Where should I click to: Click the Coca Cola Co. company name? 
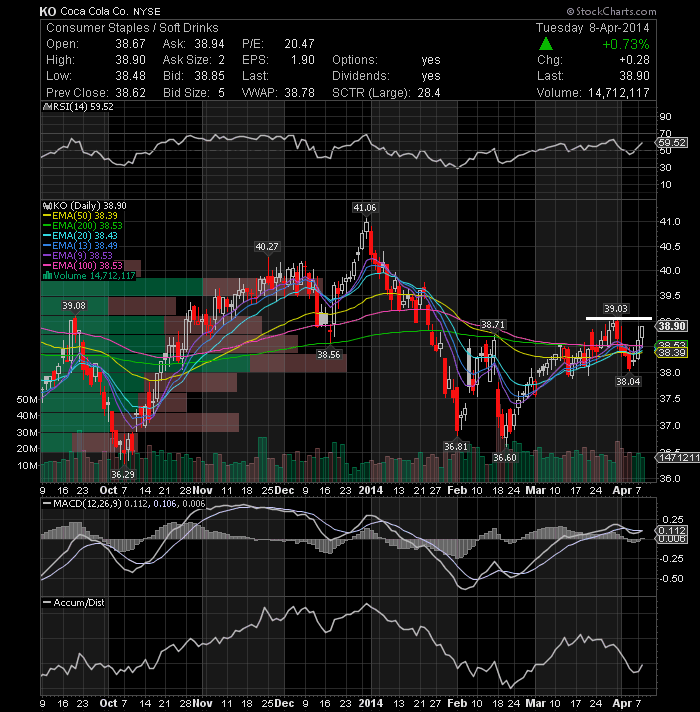(95, 11)
